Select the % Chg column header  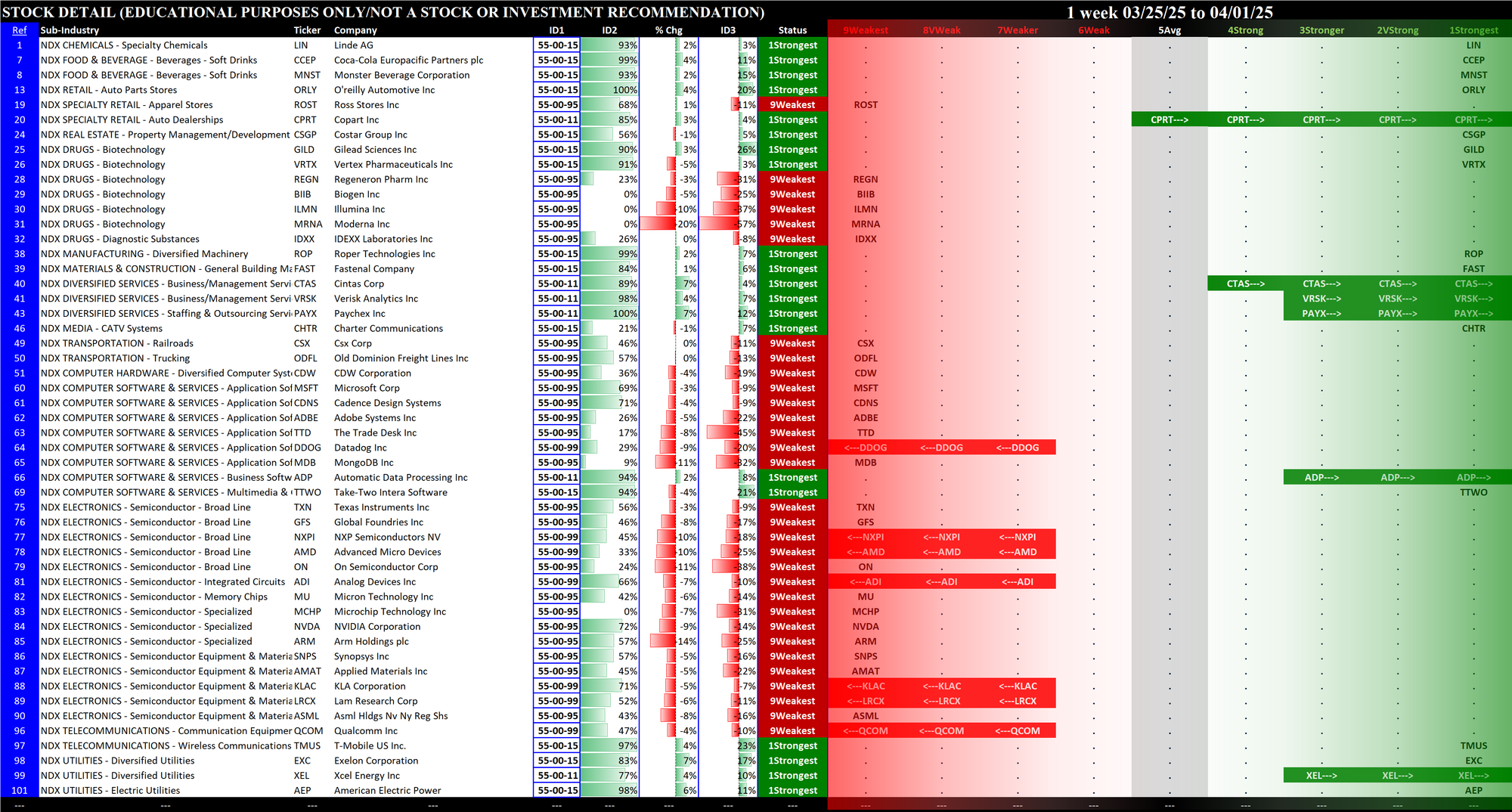[668, 30]
